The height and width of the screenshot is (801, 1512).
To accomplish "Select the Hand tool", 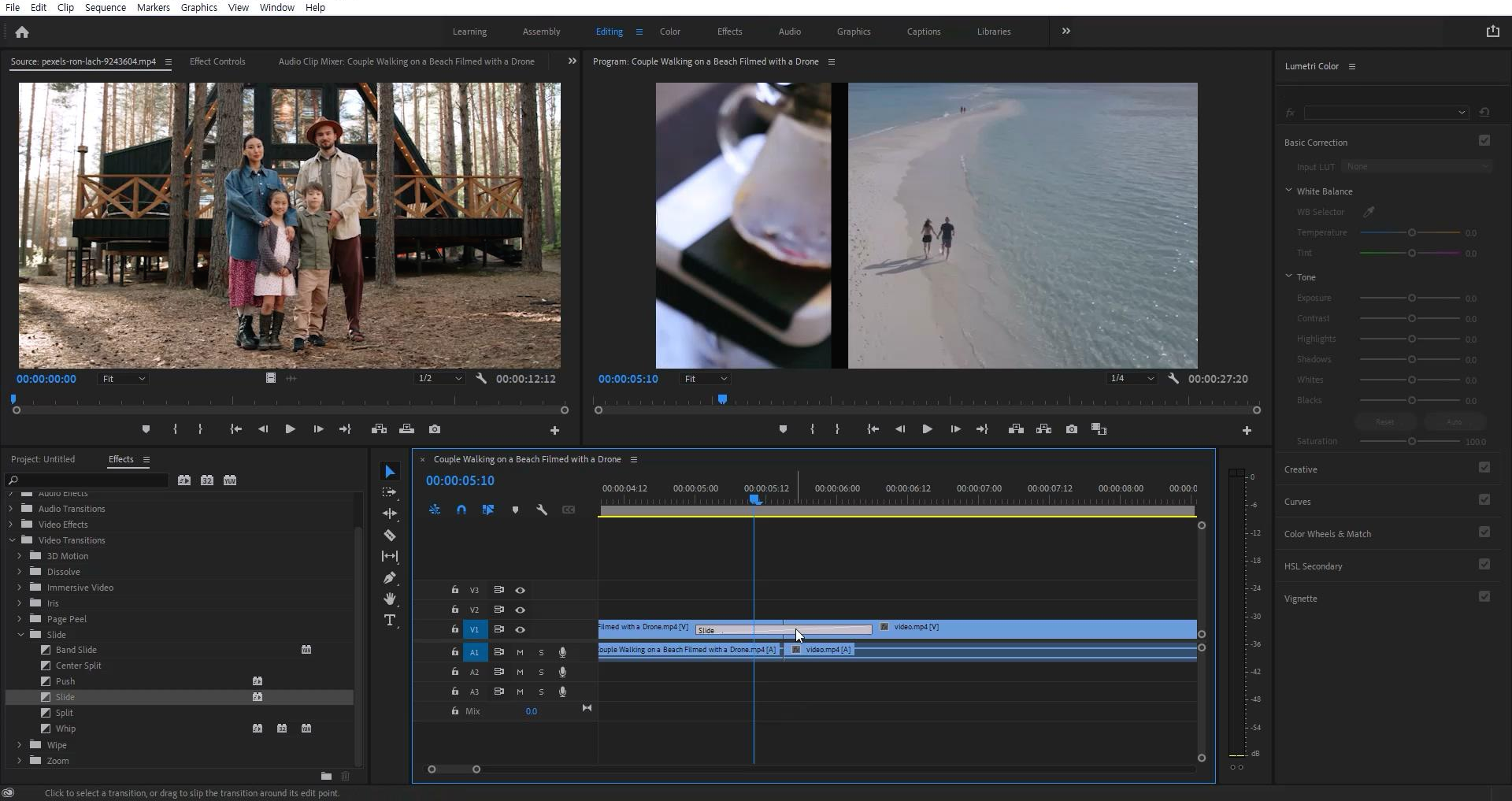I will pyautogui.click(x=390, y=599).
